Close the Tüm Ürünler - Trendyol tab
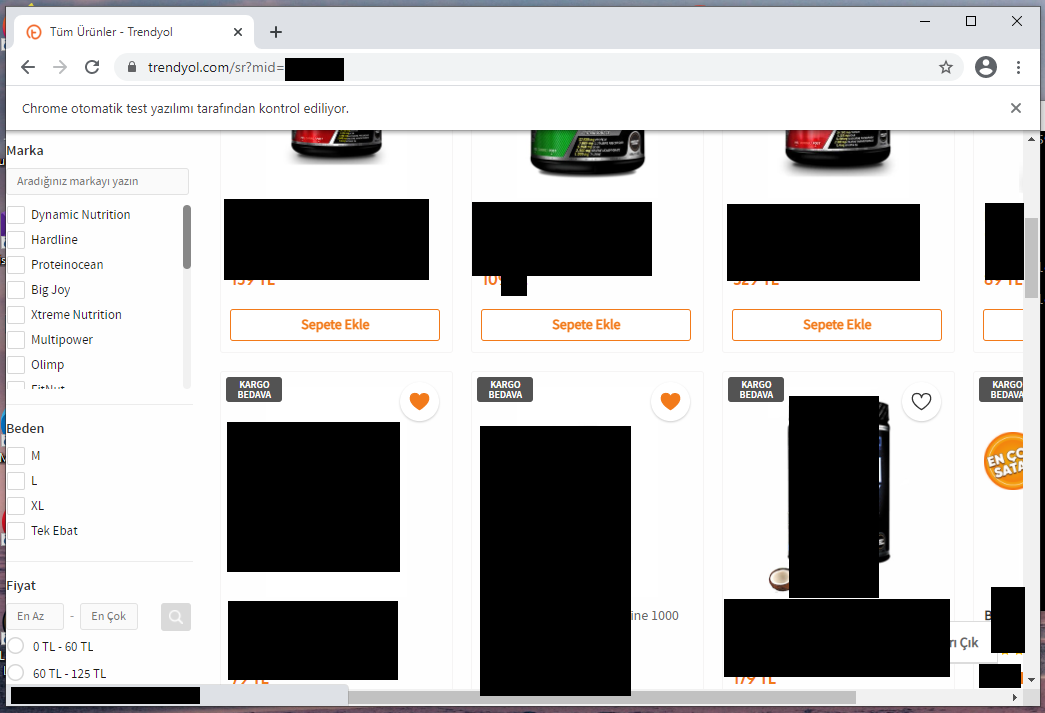 click(x=238, y=32)
